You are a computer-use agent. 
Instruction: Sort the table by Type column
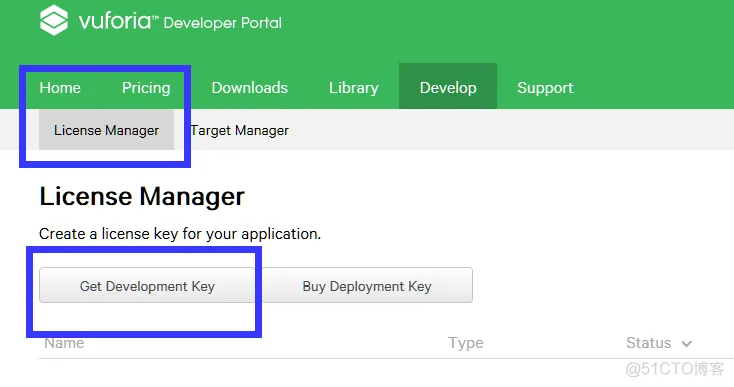[466, 343]
